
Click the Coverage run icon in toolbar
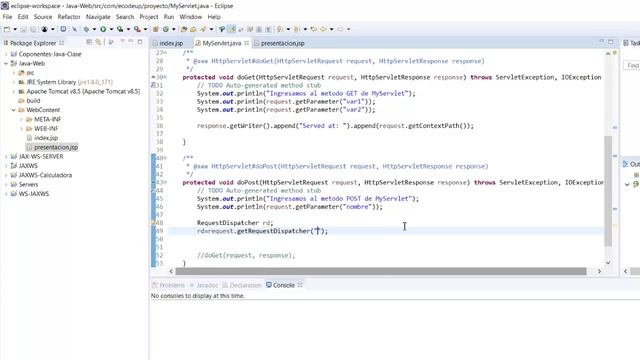pos(120,29)
